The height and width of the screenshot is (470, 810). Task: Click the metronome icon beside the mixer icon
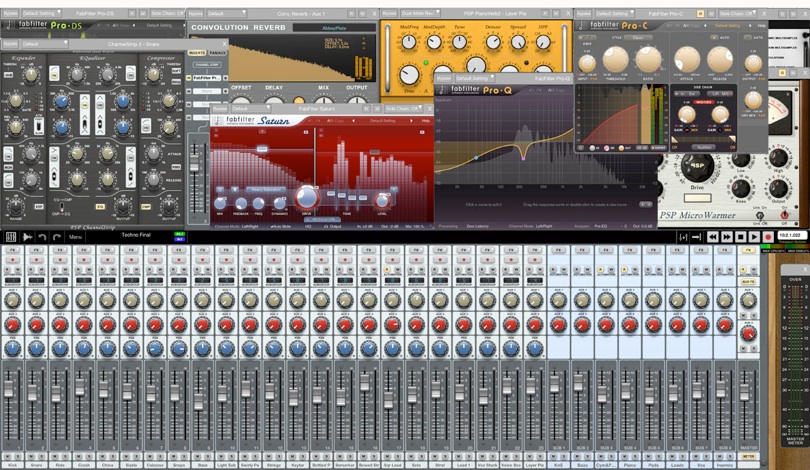pos(27,237)
